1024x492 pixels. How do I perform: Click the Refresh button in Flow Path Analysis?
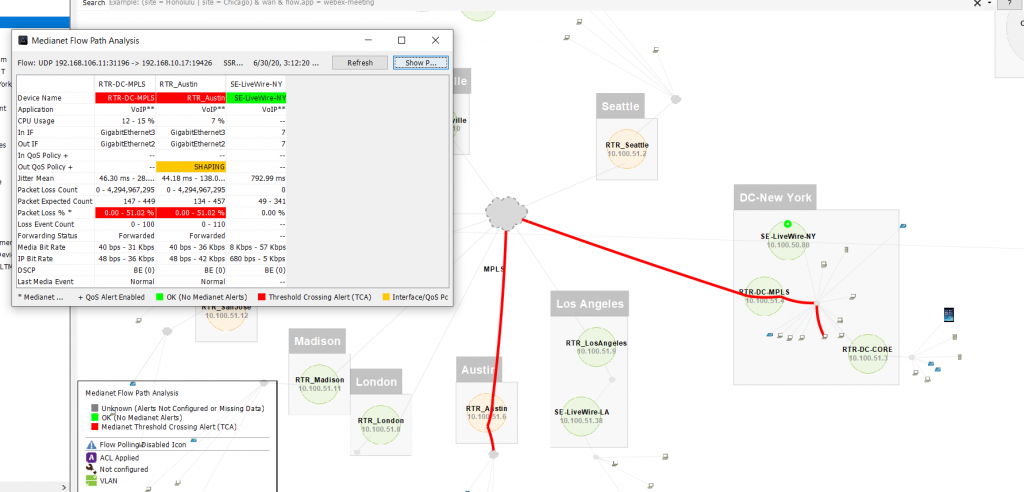point(360,63)
